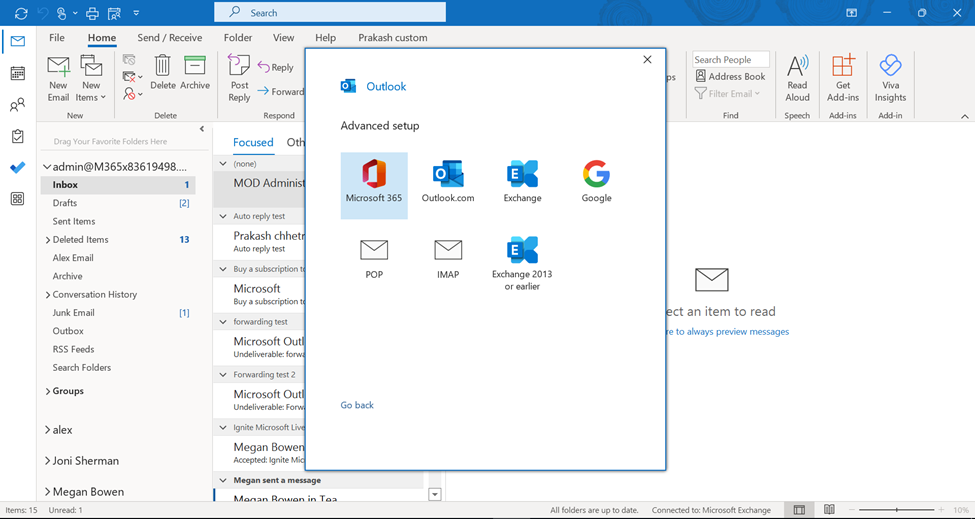Click Go back in Advanced setup
This screenshot has width=975, height=519.
pos(357,405)
